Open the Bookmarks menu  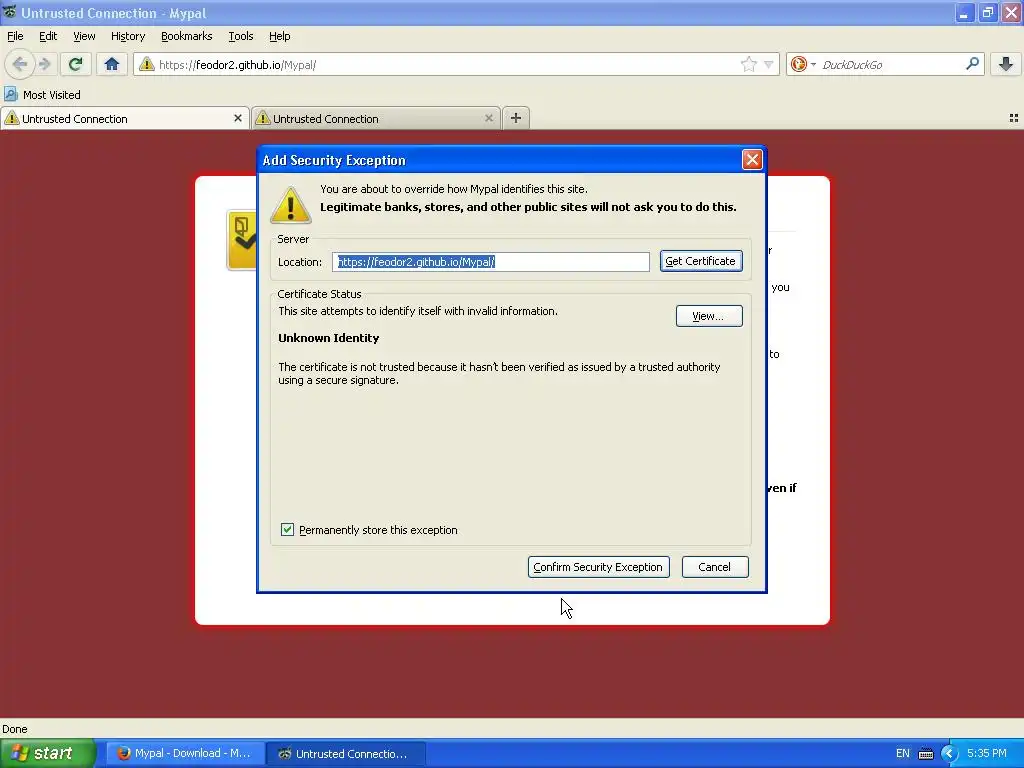pos(186,36)
